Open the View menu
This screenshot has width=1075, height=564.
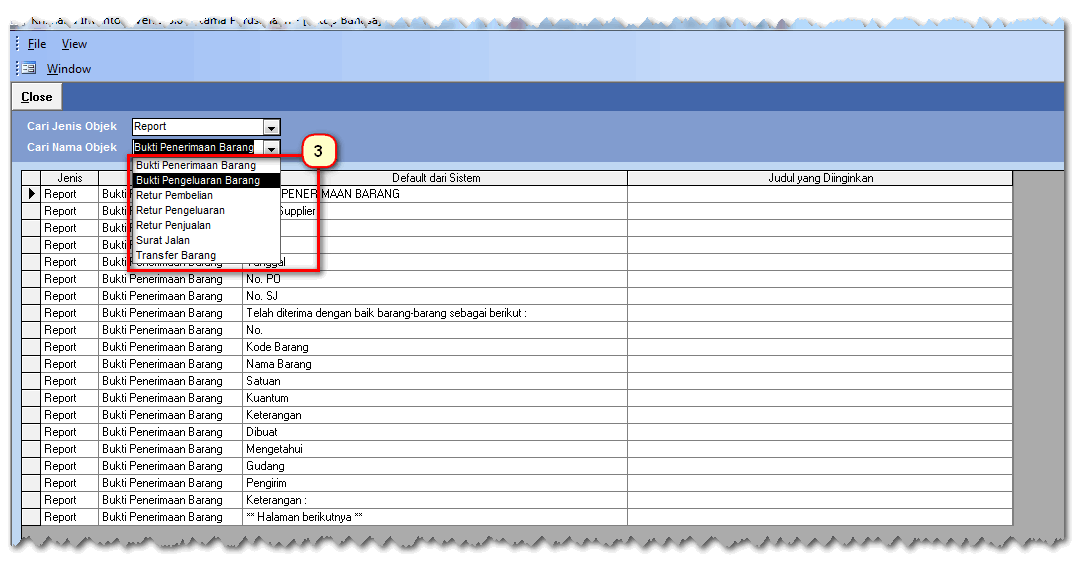click(74, 44)
